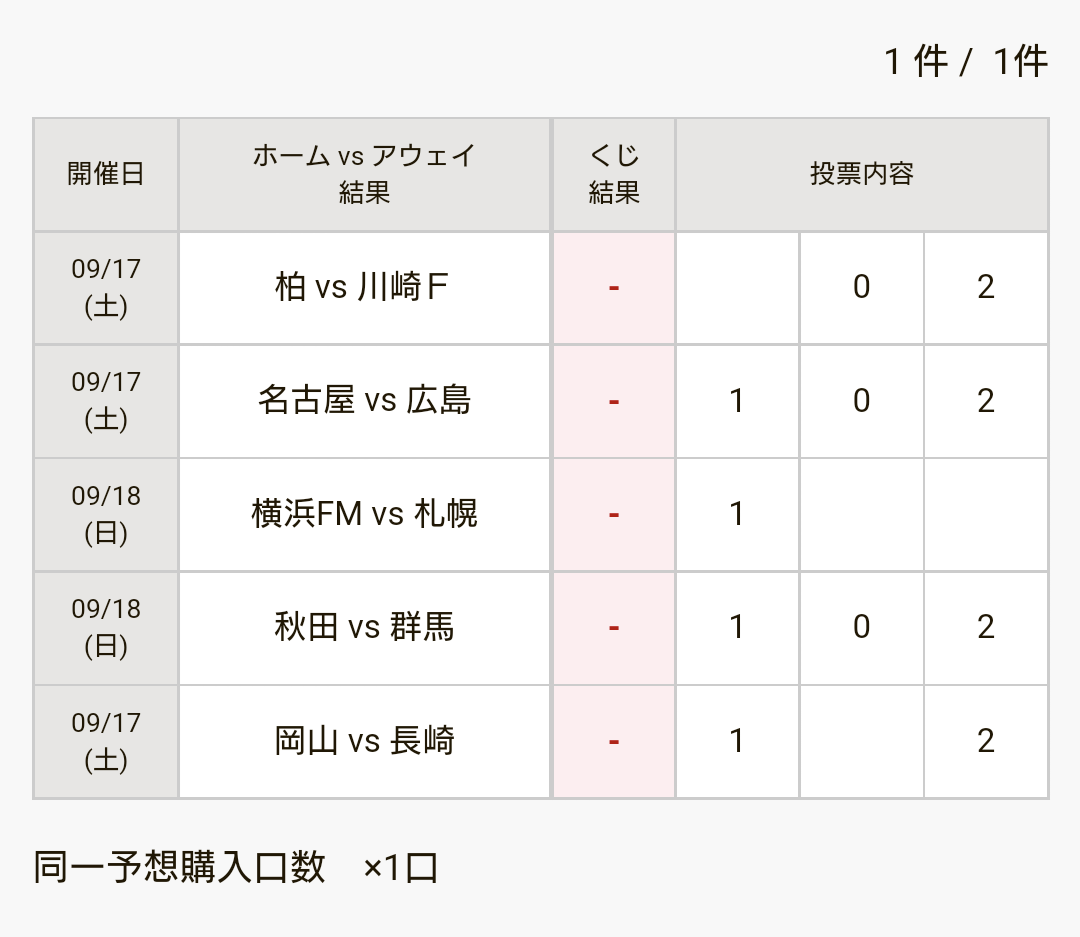Click the 2 vote for 柏 vs 川崎F
The height and width of the screenshot is (937, 1080).
(x=986, y=288)
